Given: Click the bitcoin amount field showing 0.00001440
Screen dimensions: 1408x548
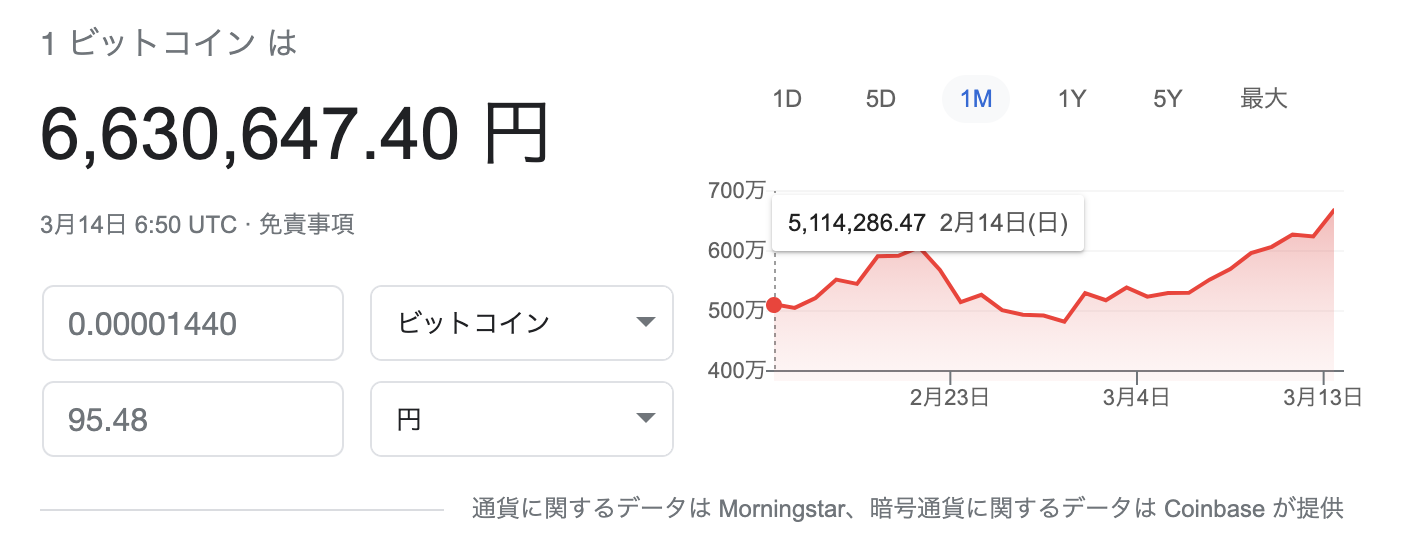Looking at the screenshot, I should tap(192, 323).
